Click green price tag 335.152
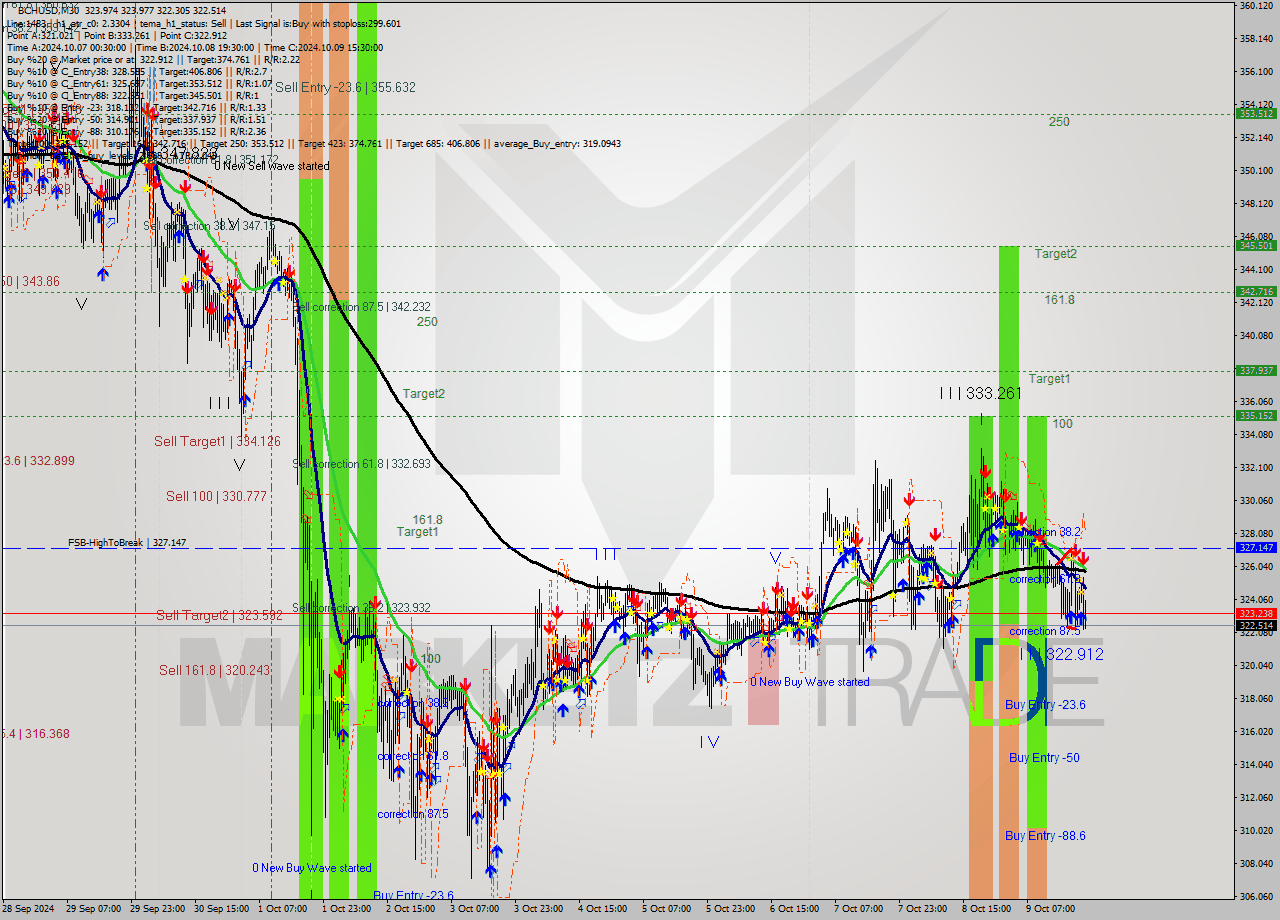 click(x=1256, y=416)
